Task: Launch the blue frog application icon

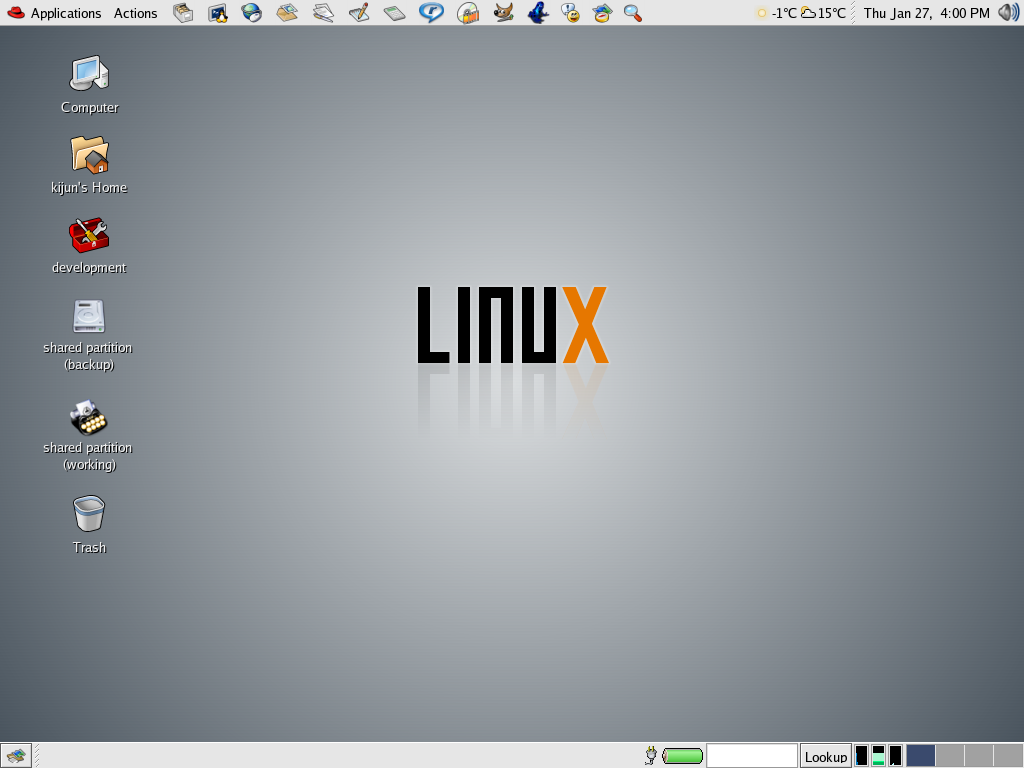Action: [x=537, y=12]
